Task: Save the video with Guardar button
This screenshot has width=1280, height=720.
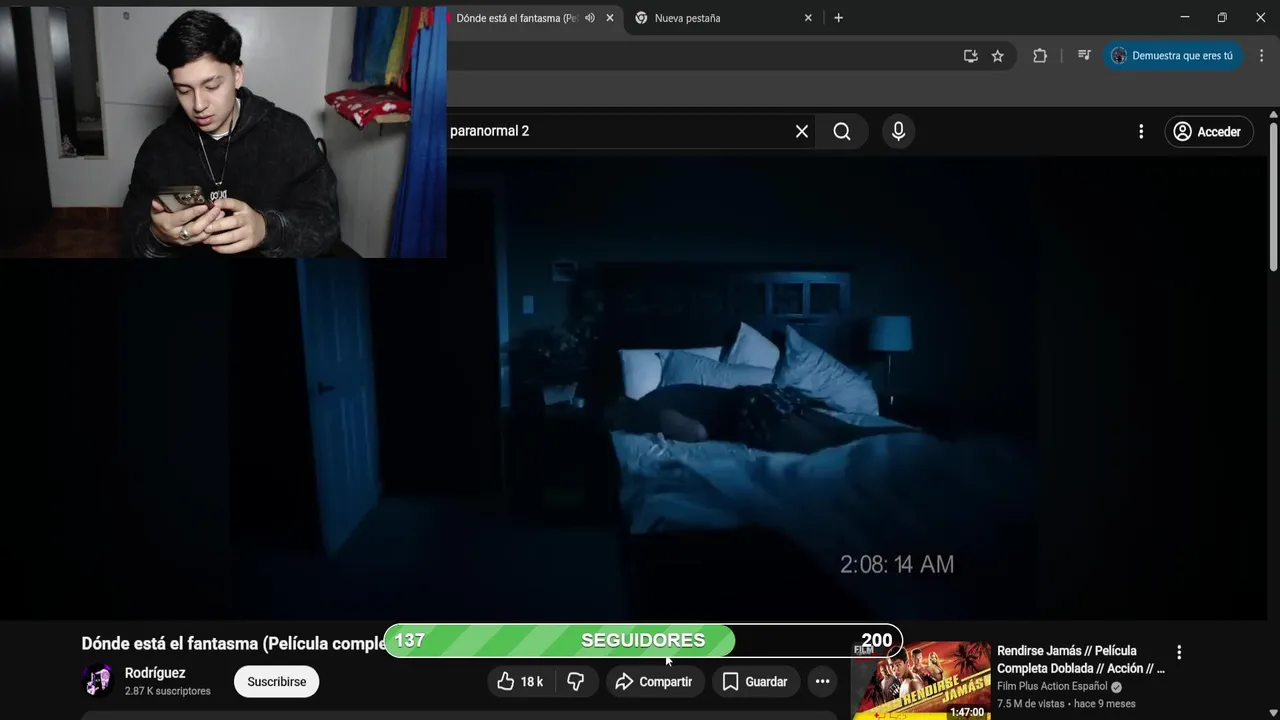Action: point(755,681)
